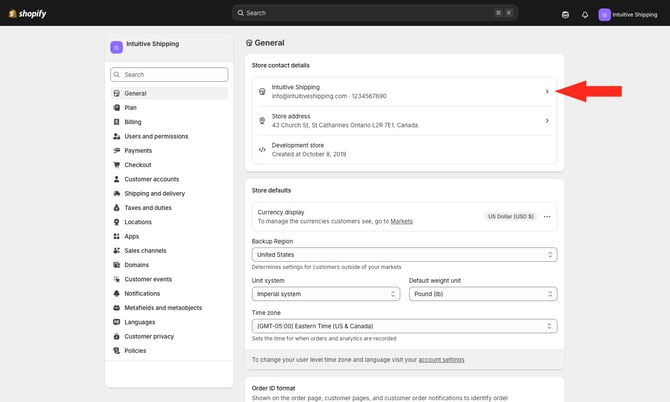Open Sales channels settings

(x=169, y=250)
